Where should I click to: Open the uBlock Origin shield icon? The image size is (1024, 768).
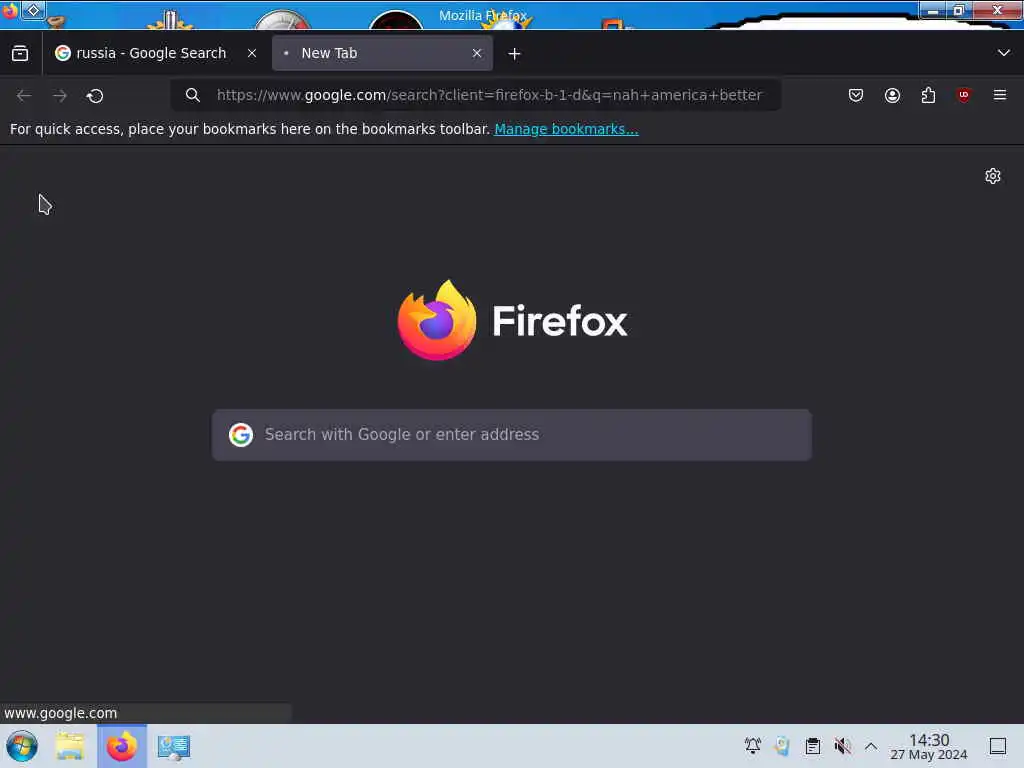(964, 95)
